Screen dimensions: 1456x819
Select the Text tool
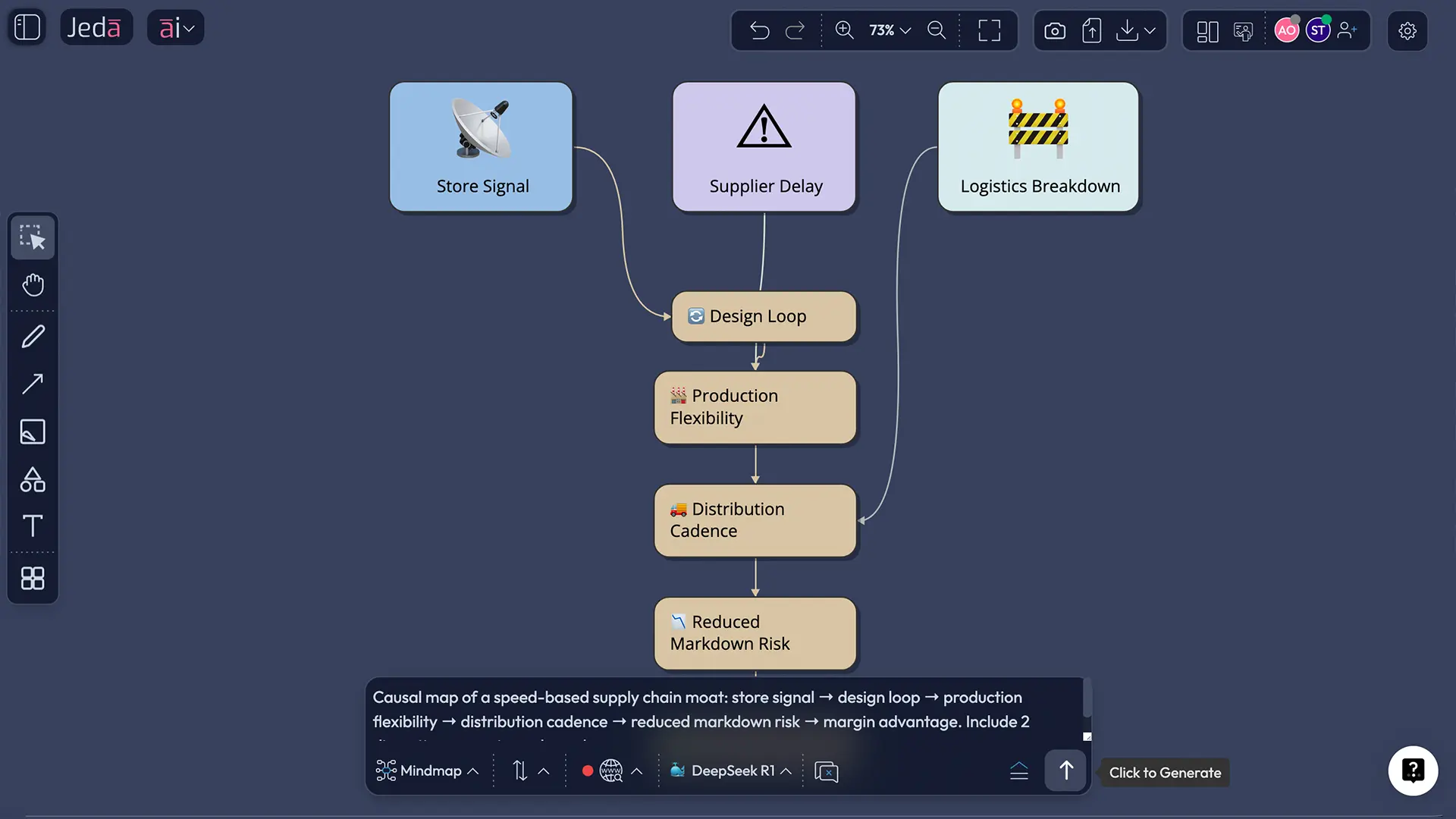(x=33, y=526)
